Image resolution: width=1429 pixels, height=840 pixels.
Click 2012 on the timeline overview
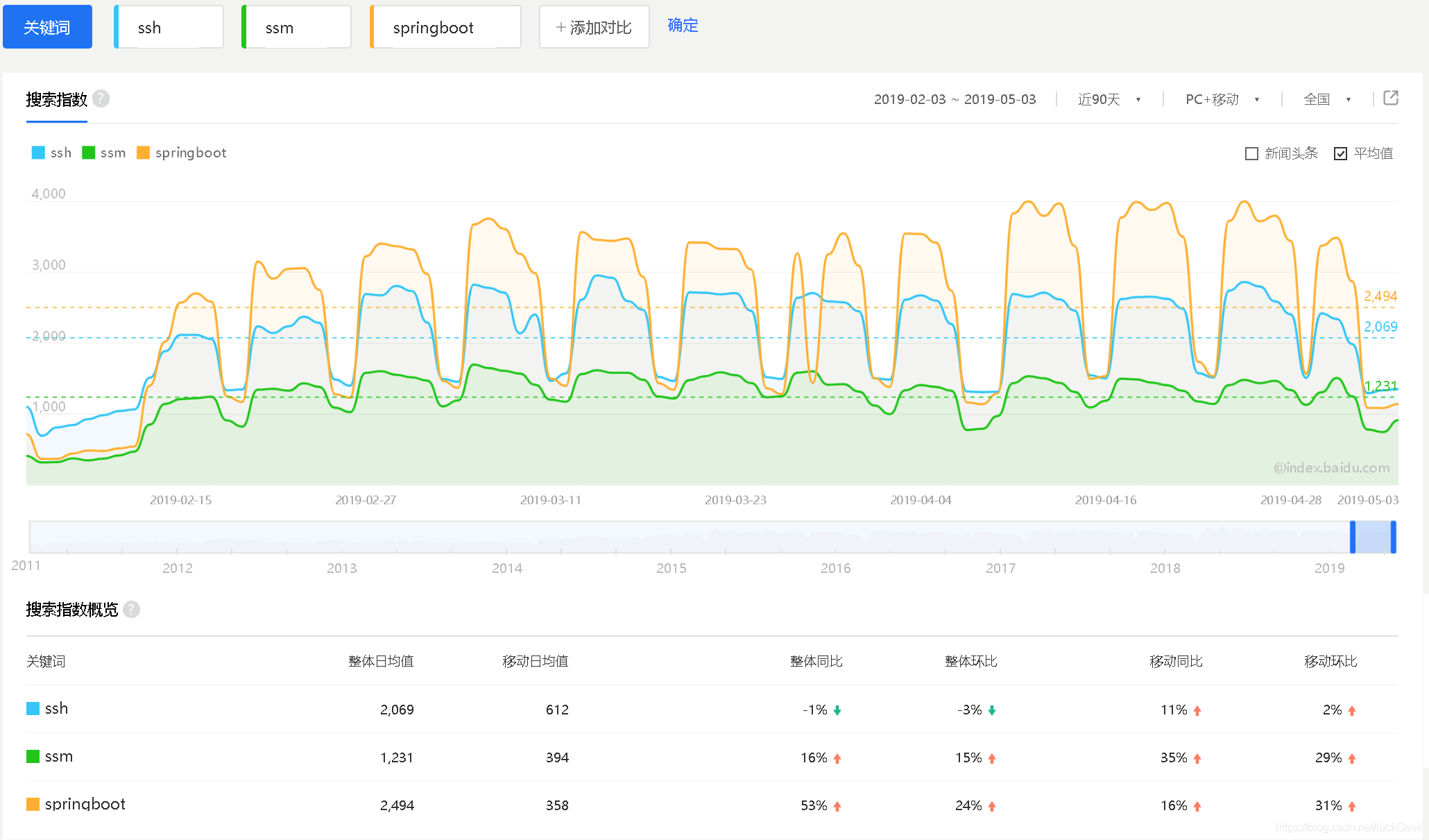(177, 568)
